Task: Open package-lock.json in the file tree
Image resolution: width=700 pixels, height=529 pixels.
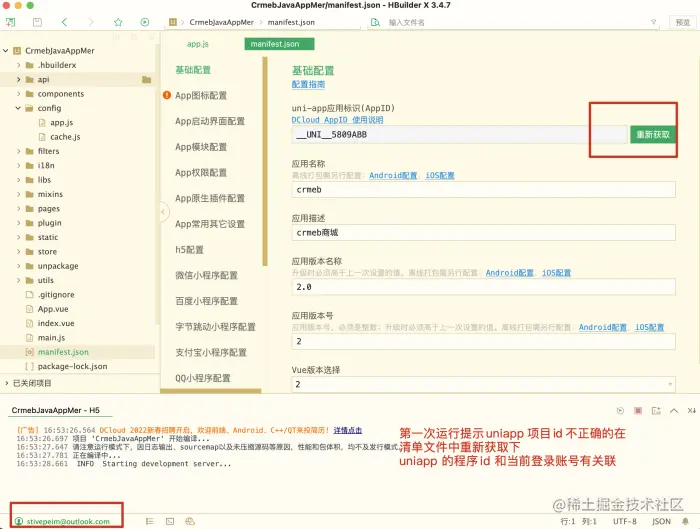Action: pyautogui.click(x=73, y=367)
